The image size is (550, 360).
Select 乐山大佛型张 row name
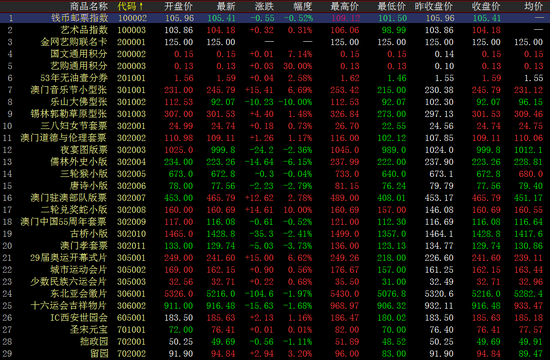(x=79, y=102)
